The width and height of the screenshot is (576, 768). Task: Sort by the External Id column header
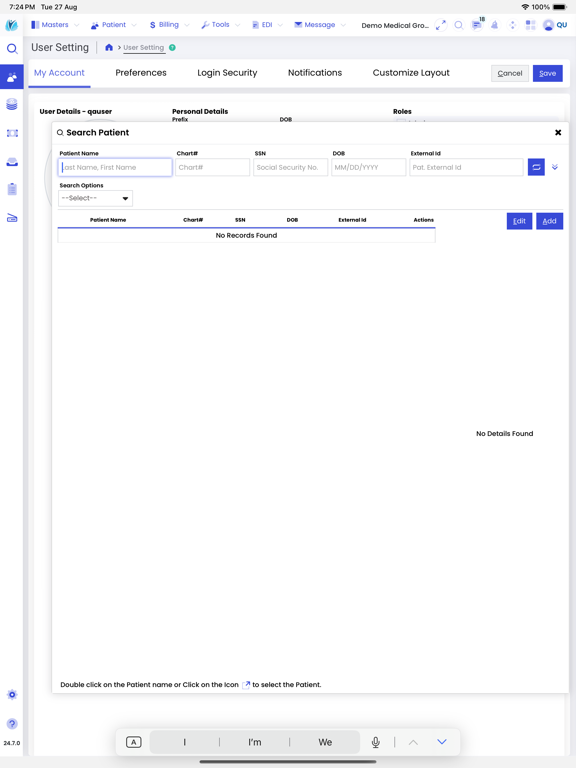(x=352, y=220)
